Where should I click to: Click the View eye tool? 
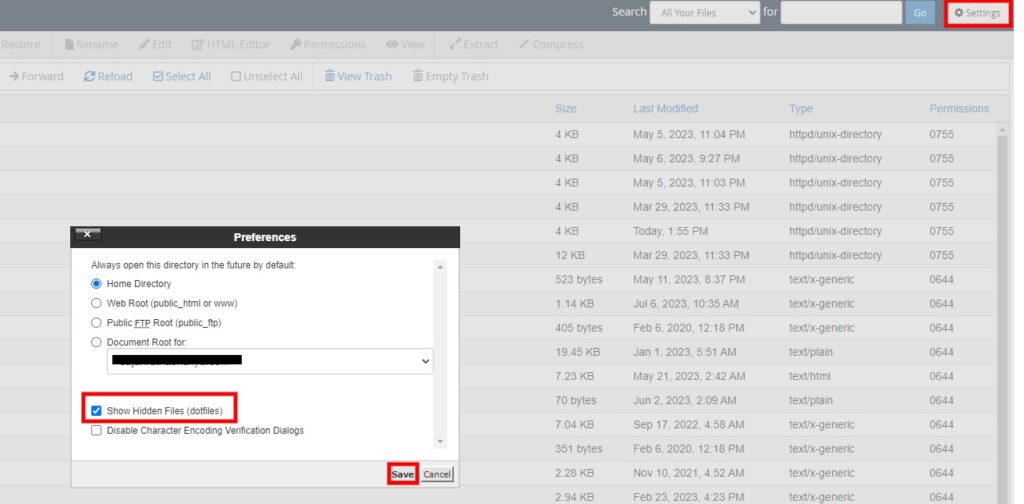point(405,44)
